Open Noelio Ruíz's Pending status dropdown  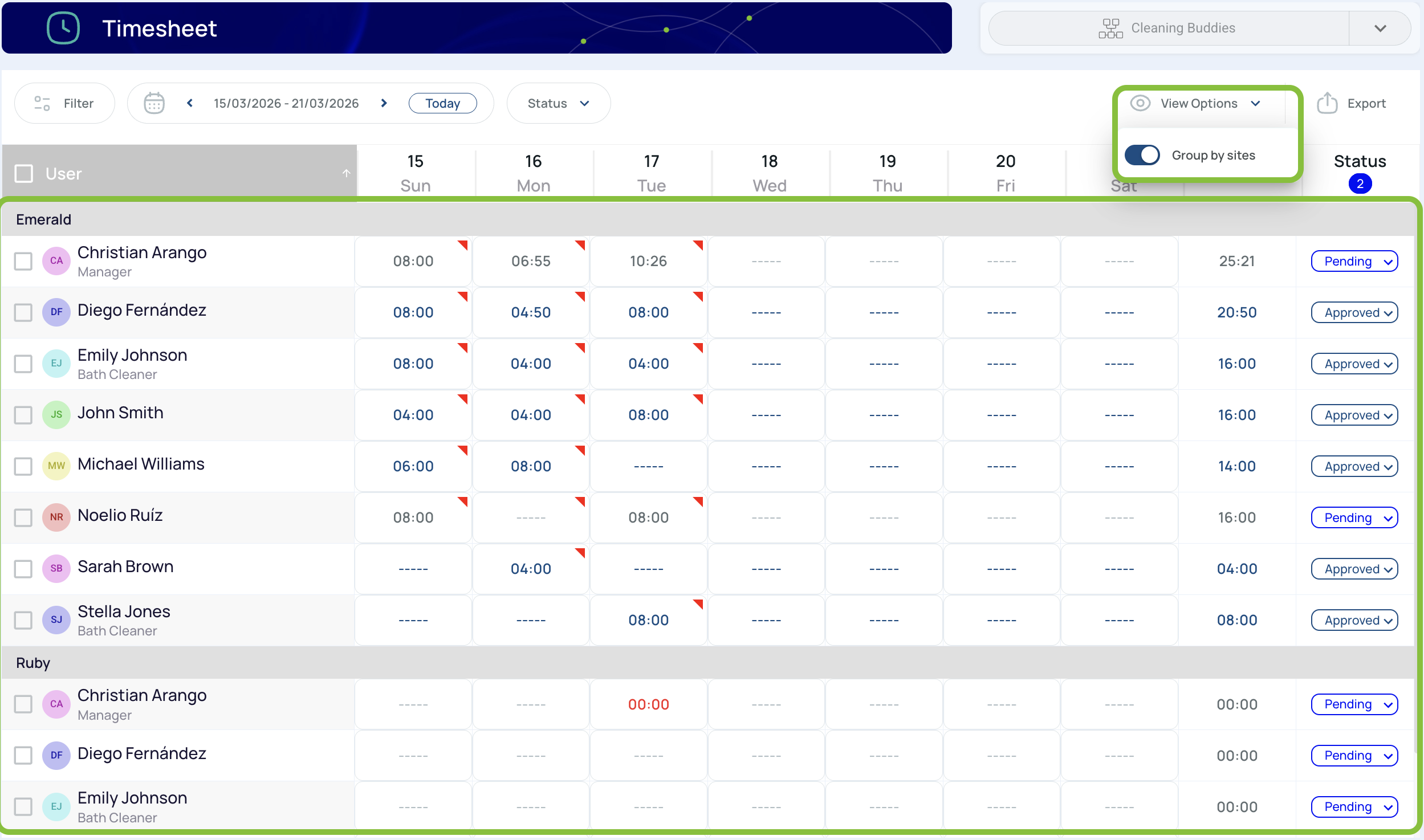click(1354, 517)
